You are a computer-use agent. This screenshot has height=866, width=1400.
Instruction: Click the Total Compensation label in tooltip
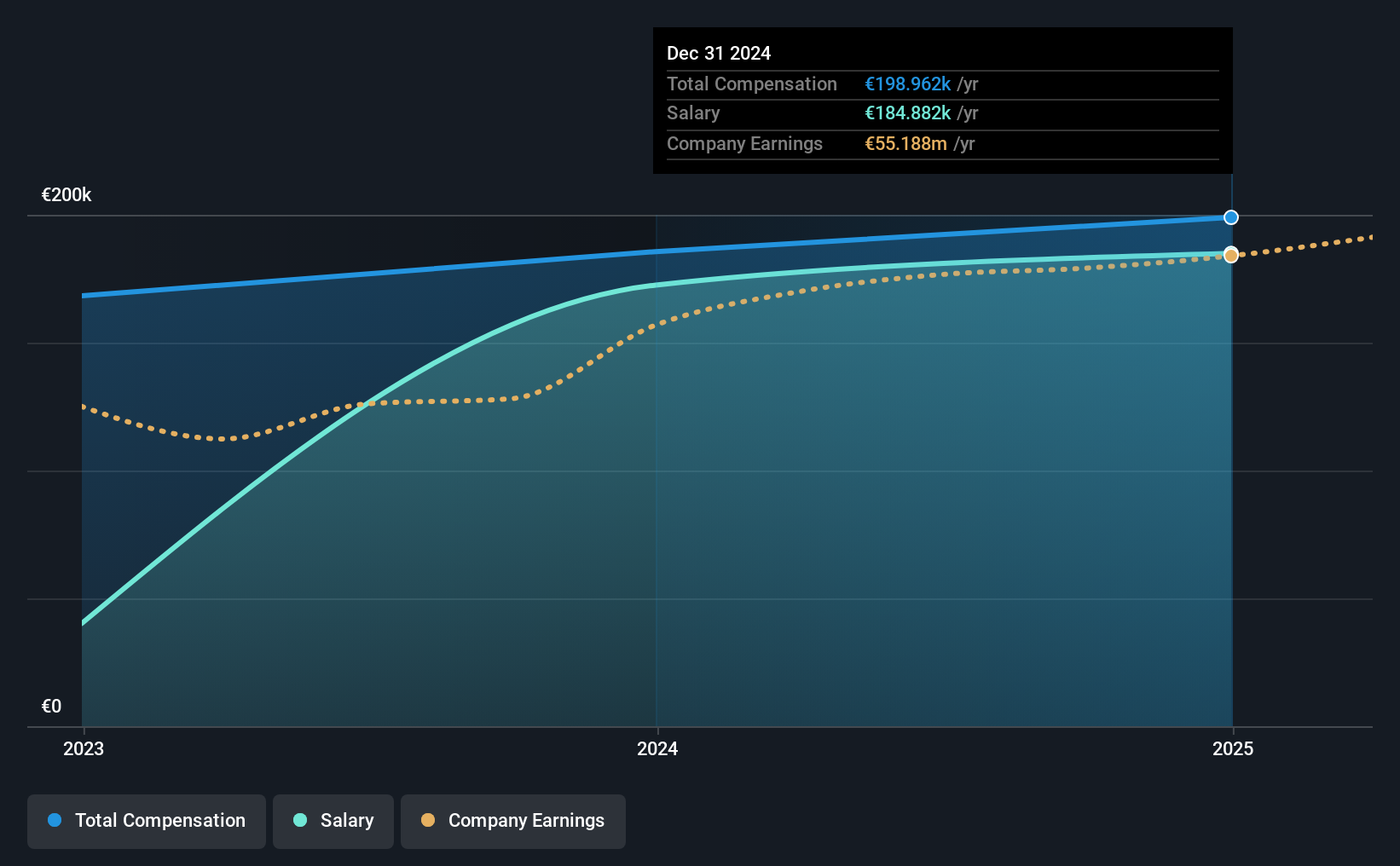coord(752,84)
